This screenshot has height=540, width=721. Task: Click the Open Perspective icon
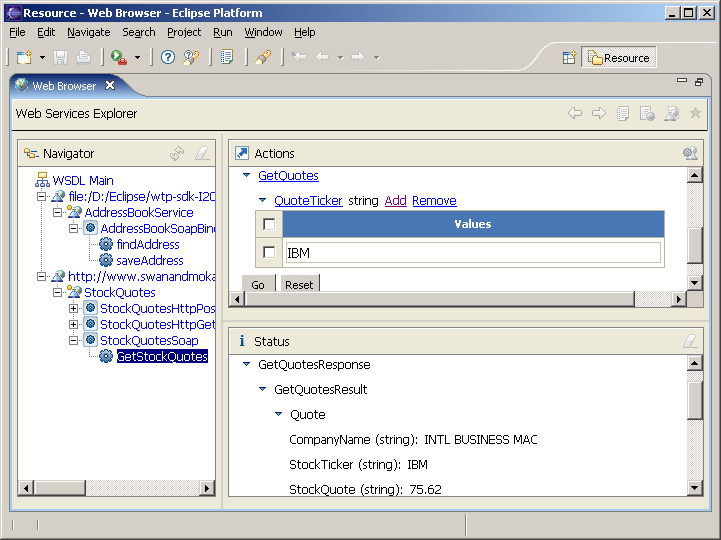[x=569, y=58]
